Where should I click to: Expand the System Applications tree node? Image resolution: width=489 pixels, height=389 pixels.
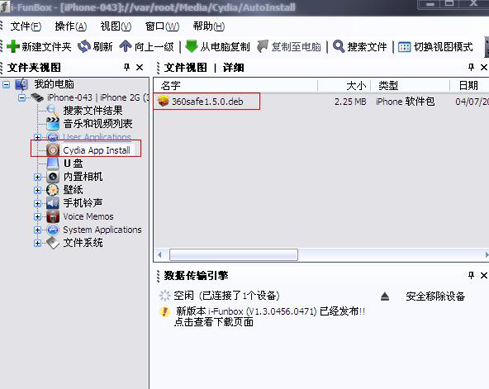pos(38,230)
